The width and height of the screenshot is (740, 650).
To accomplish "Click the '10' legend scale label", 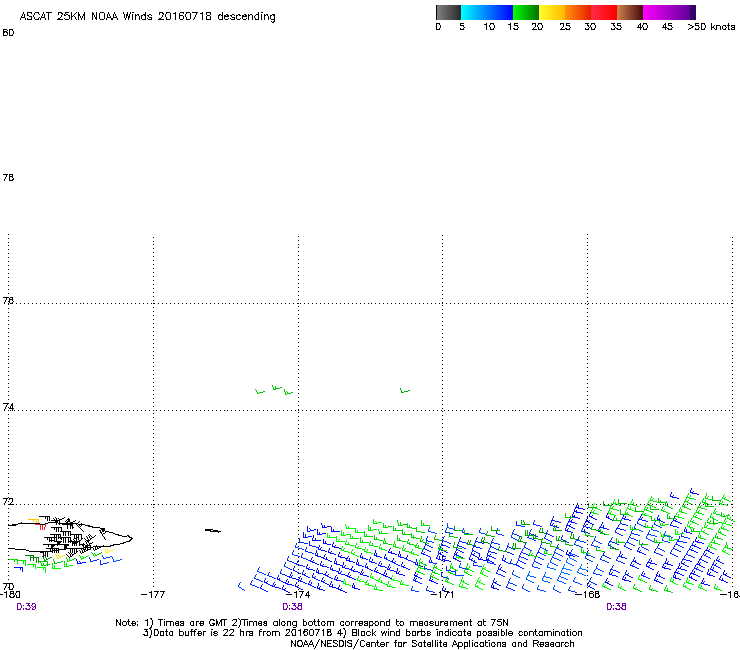I will point(489,27).
